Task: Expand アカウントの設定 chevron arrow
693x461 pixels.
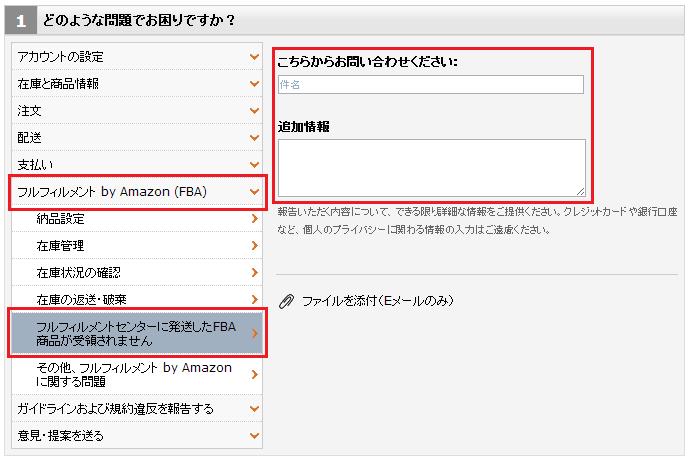Action: click(255, 57)
